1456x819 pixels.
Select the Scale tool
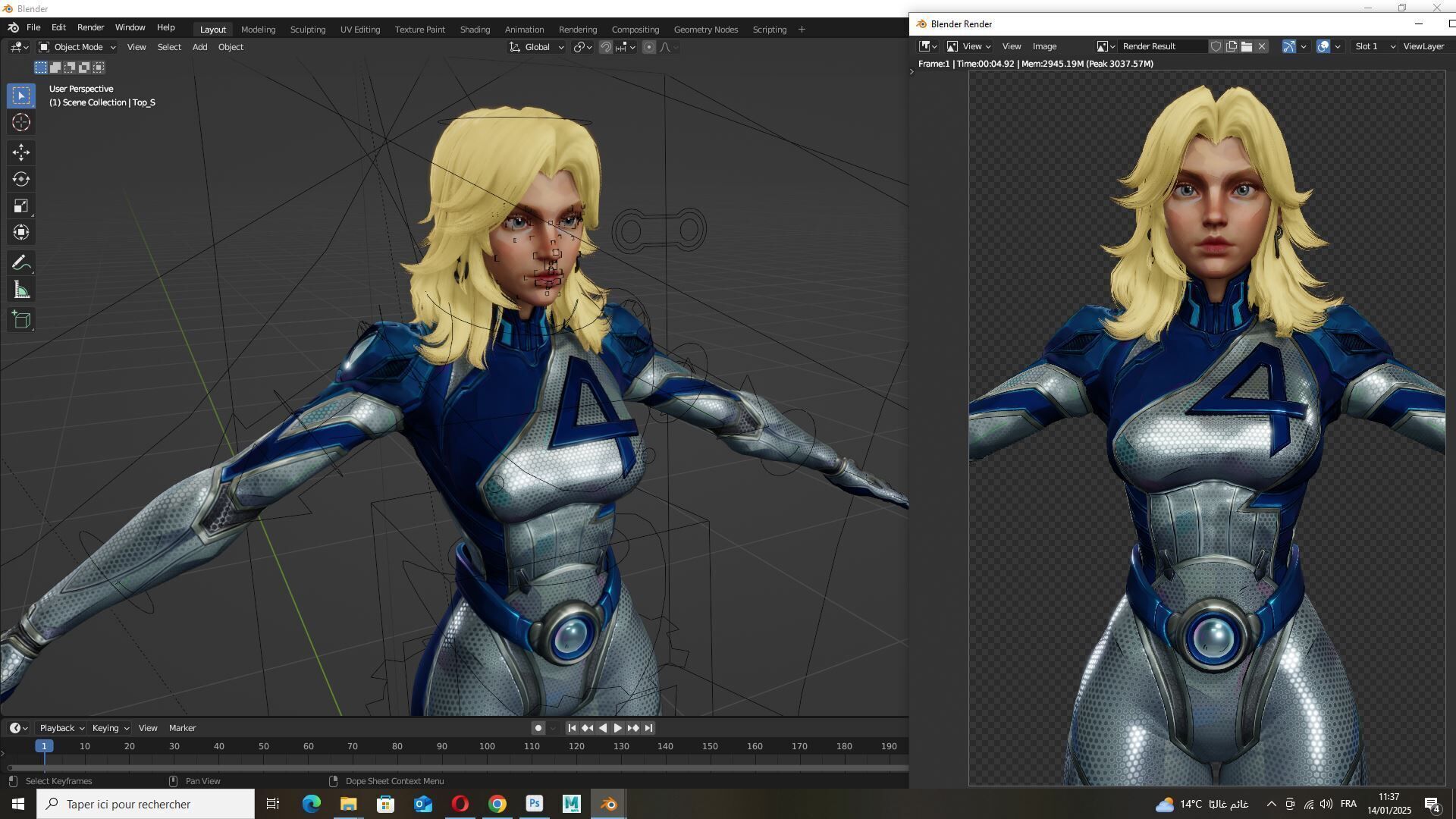coord(21,206)
